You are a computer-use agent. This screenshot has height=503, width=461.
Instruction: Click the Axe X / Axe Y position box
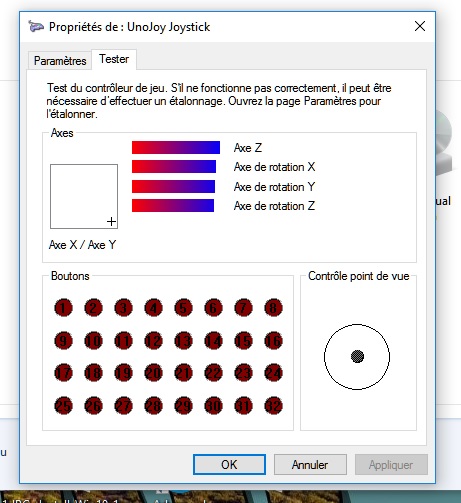[84, 196]
